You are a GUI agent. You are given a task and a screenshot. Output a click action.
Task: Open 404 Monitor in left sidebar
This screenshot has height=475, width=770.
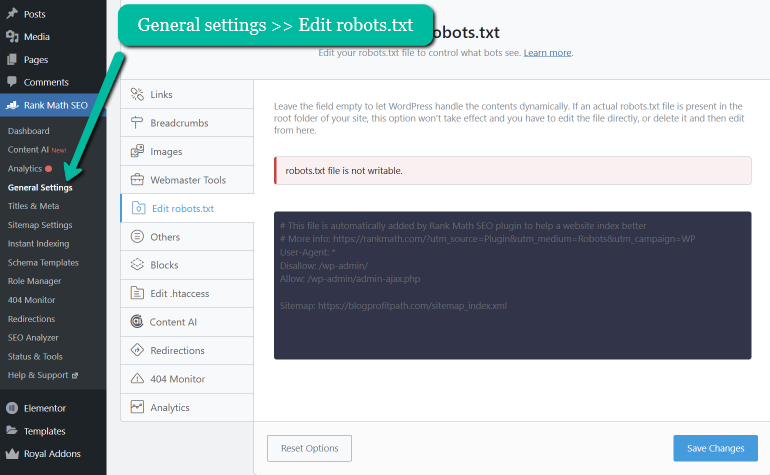pyautogui.click(x=31, y=300)
